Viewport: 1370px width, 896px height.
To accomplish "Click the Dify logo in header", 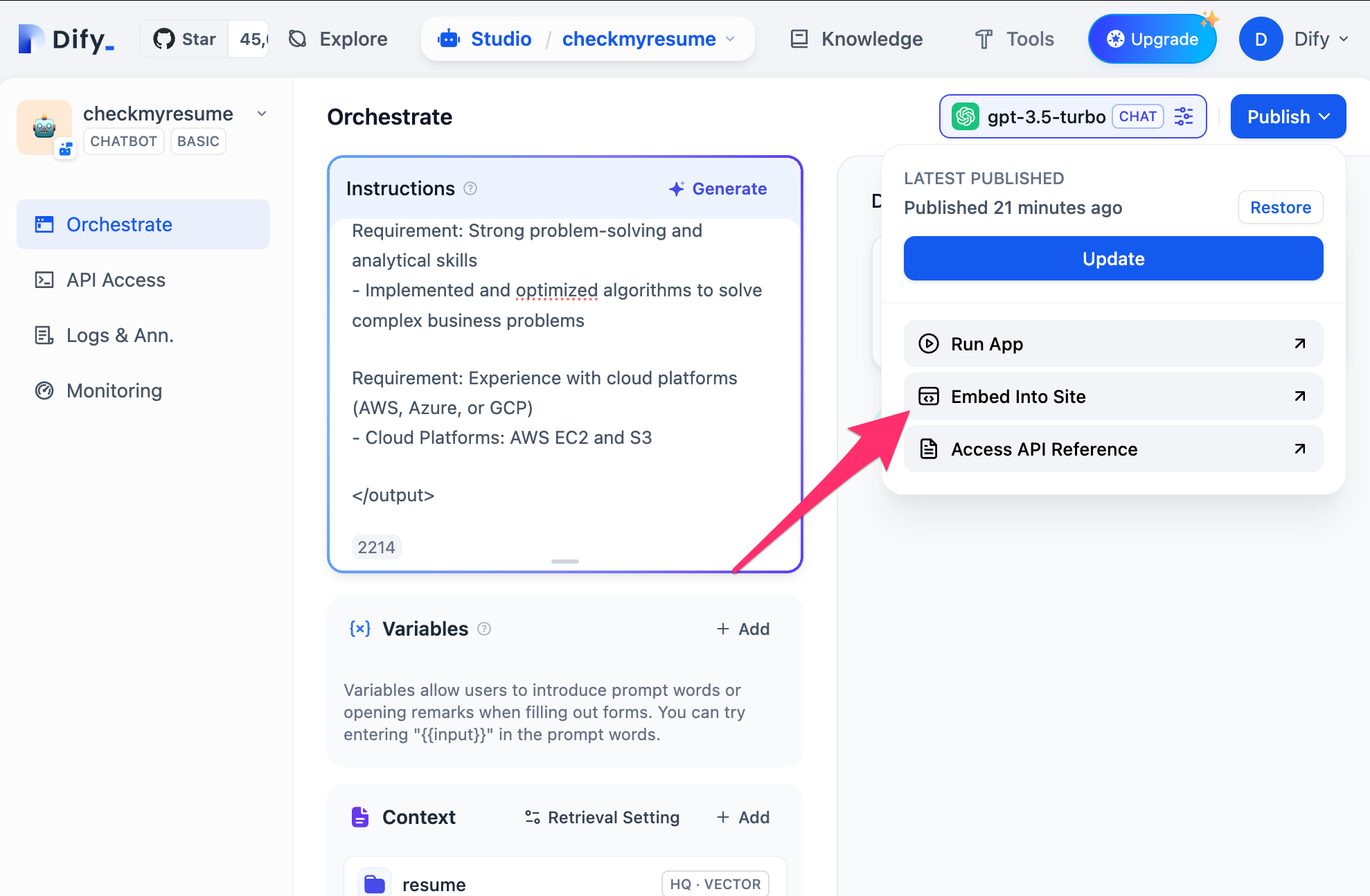I will tap(66, 39).
